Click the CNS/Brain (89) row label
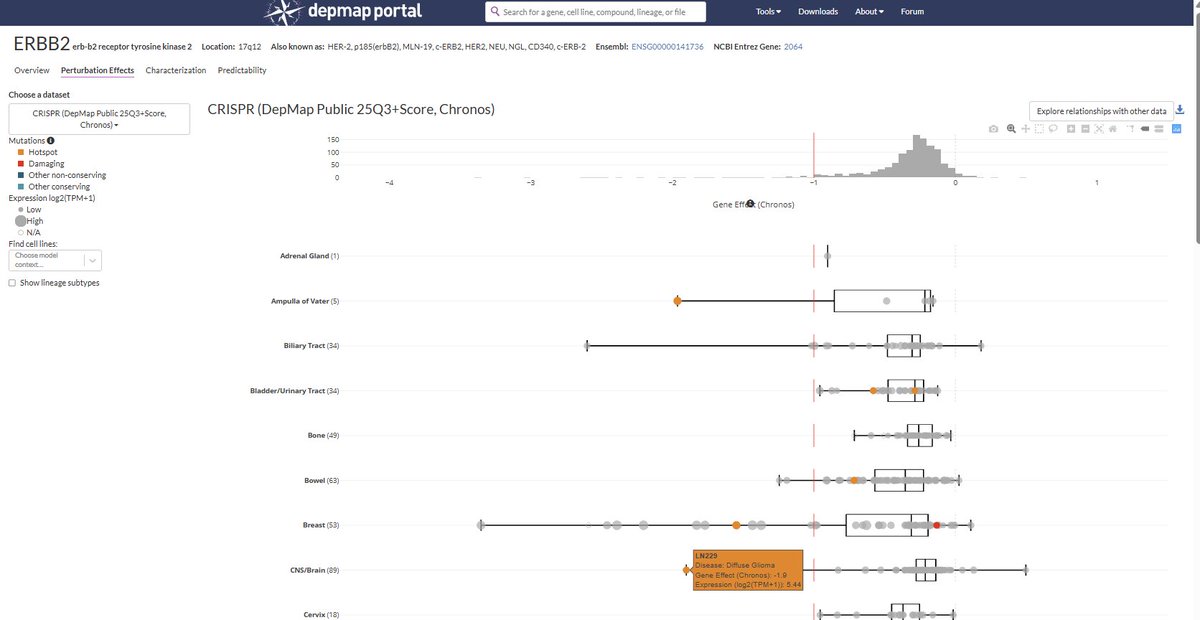The image size is (1200, 620). tap(314, 570)
